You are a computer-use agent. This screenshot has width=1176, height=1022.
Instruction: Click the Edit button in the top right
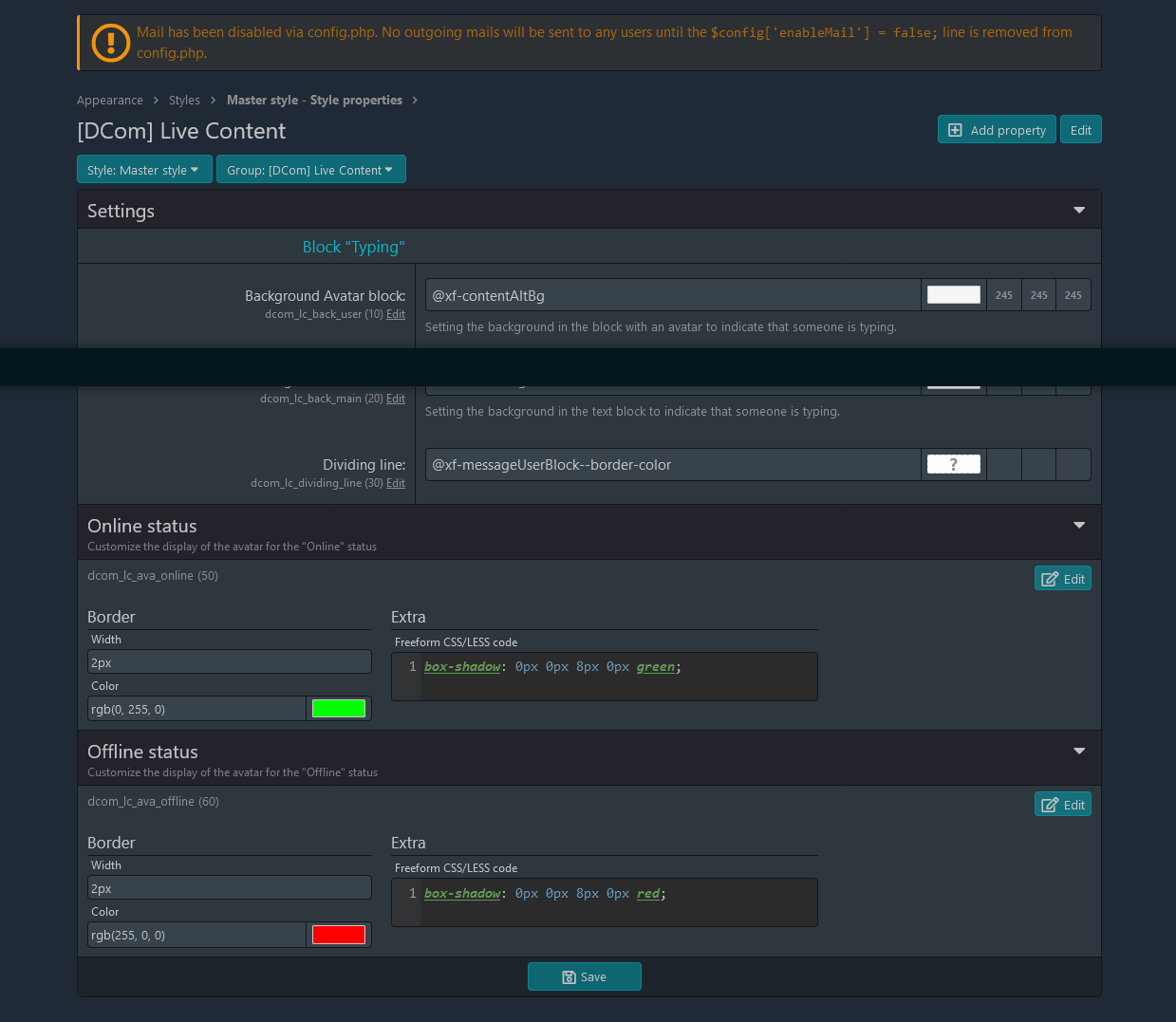[1081, 129]
